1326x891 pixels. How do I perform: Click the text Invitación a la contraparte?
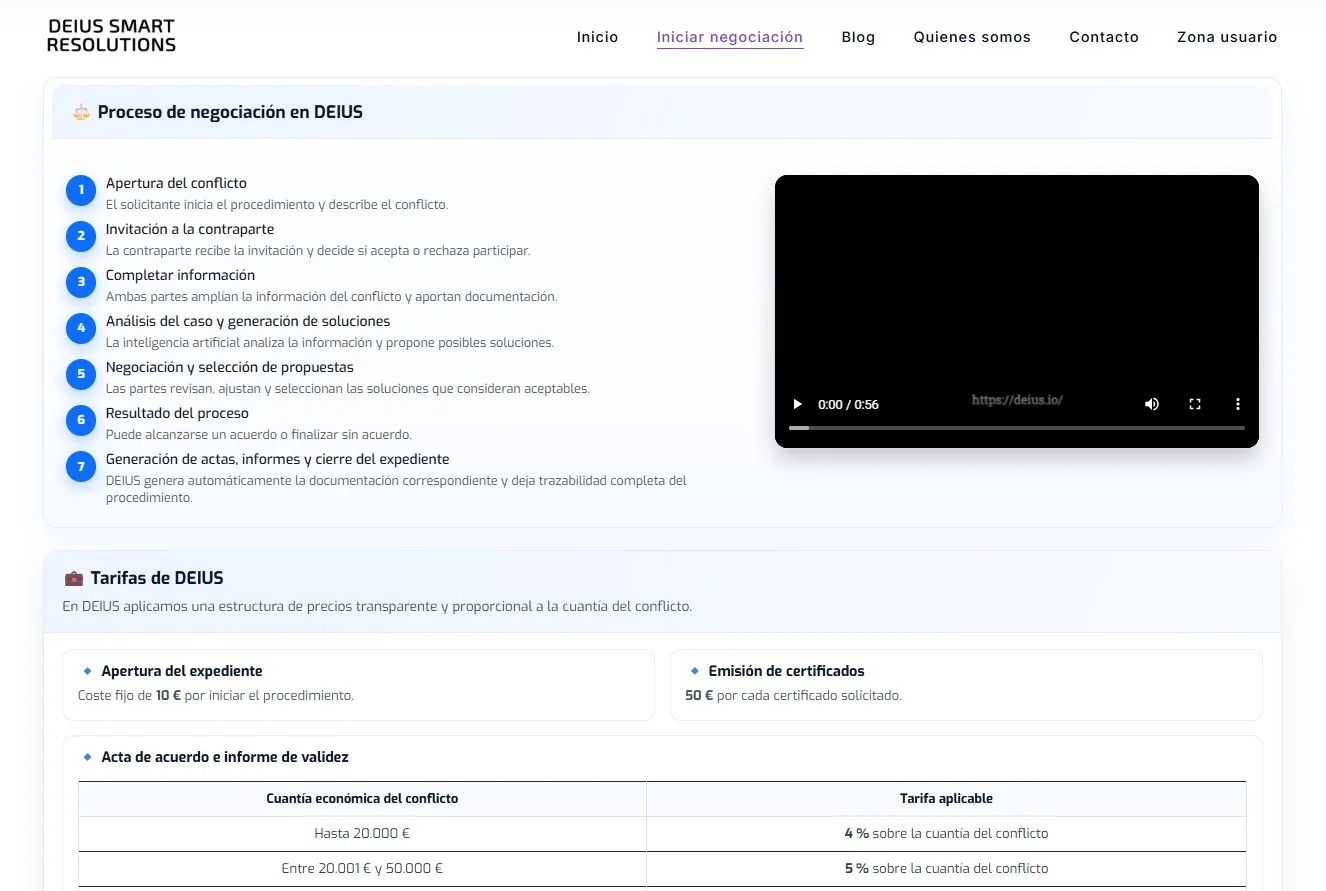click(190, 229)
